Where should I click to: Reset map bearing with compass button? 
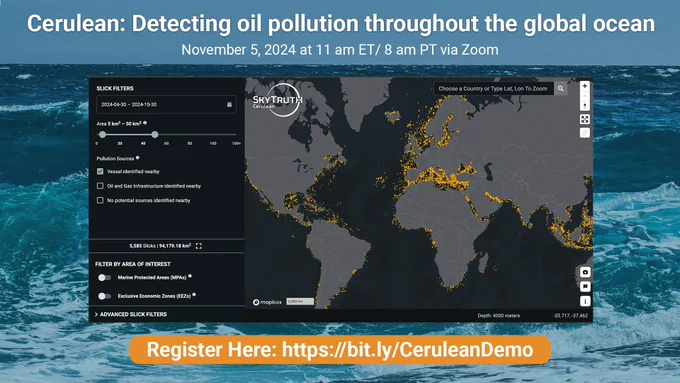coord(585,106)
